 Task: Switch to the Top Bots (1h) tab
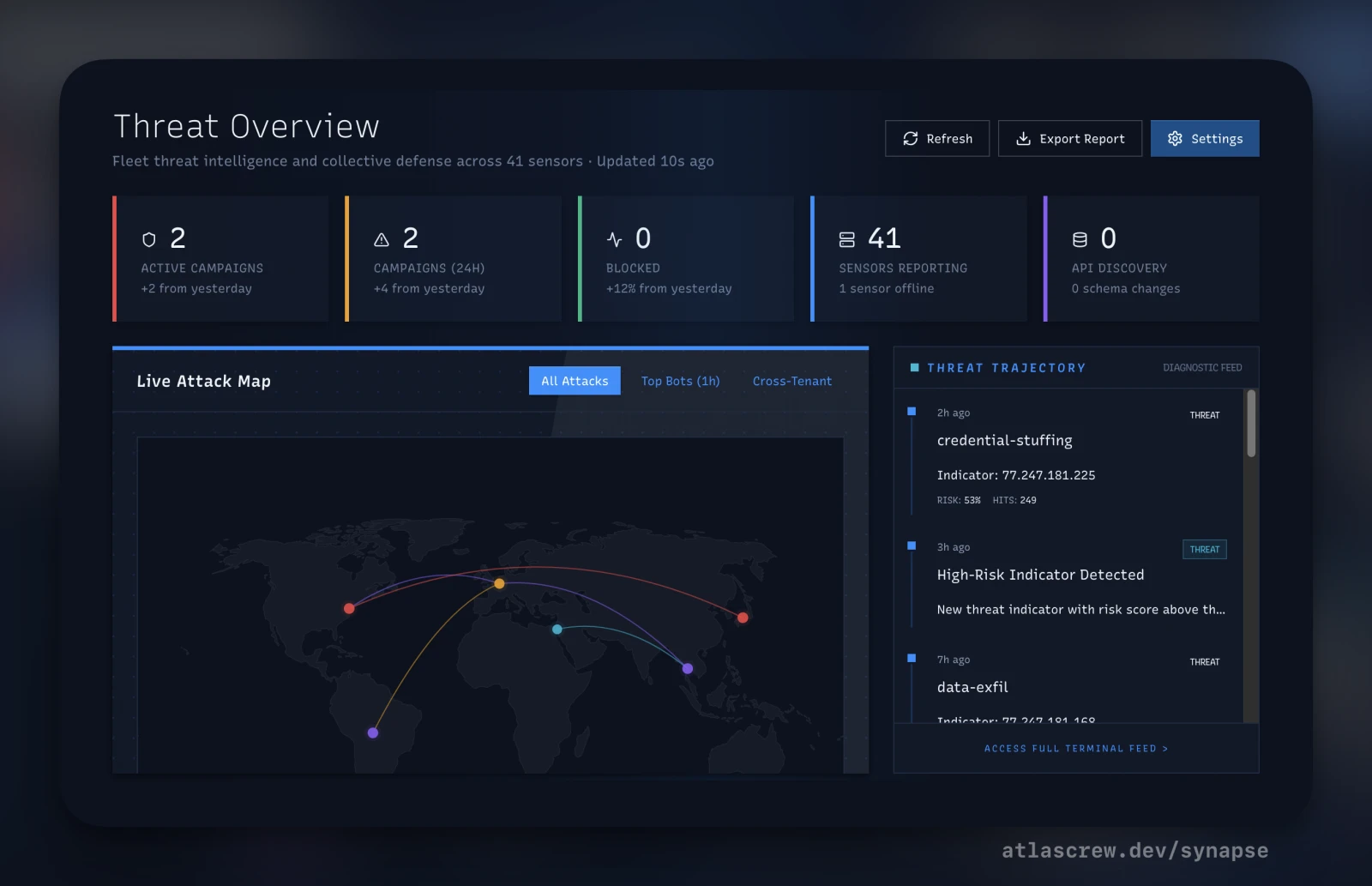(680, 380)
